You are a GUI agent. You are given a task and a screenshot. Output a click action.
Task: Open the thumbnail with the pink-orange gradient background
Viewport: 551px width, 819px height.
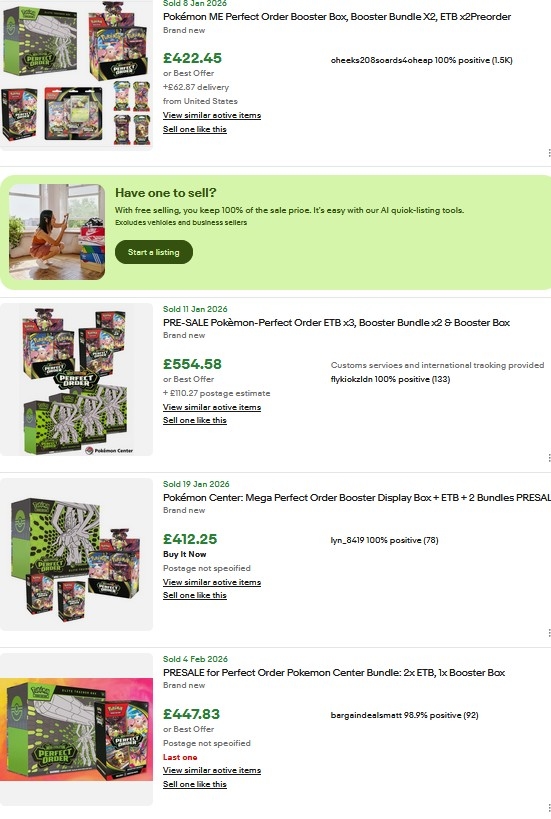76,729
